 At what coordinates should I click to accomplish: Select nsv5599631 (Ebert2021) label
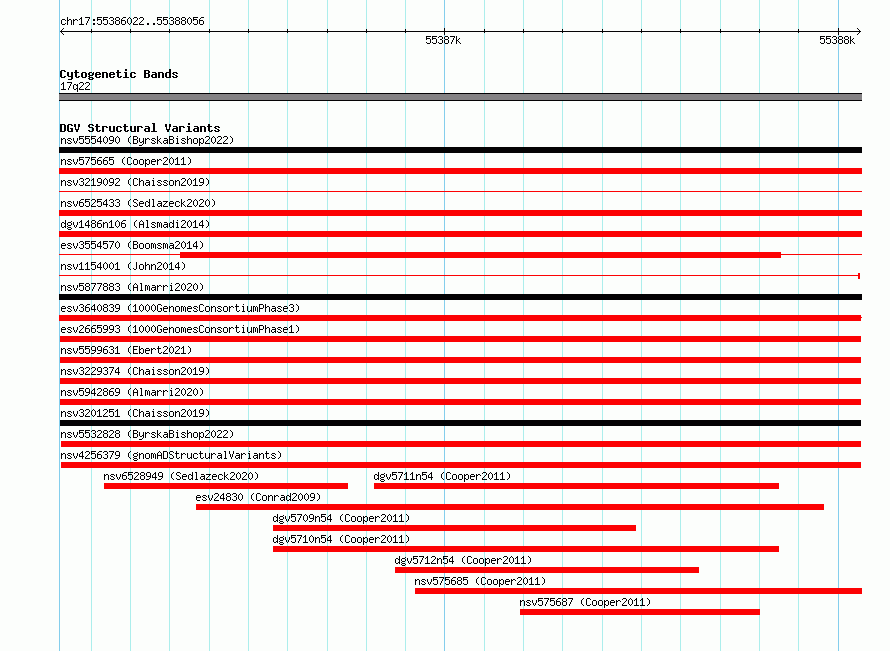point(126,350)
